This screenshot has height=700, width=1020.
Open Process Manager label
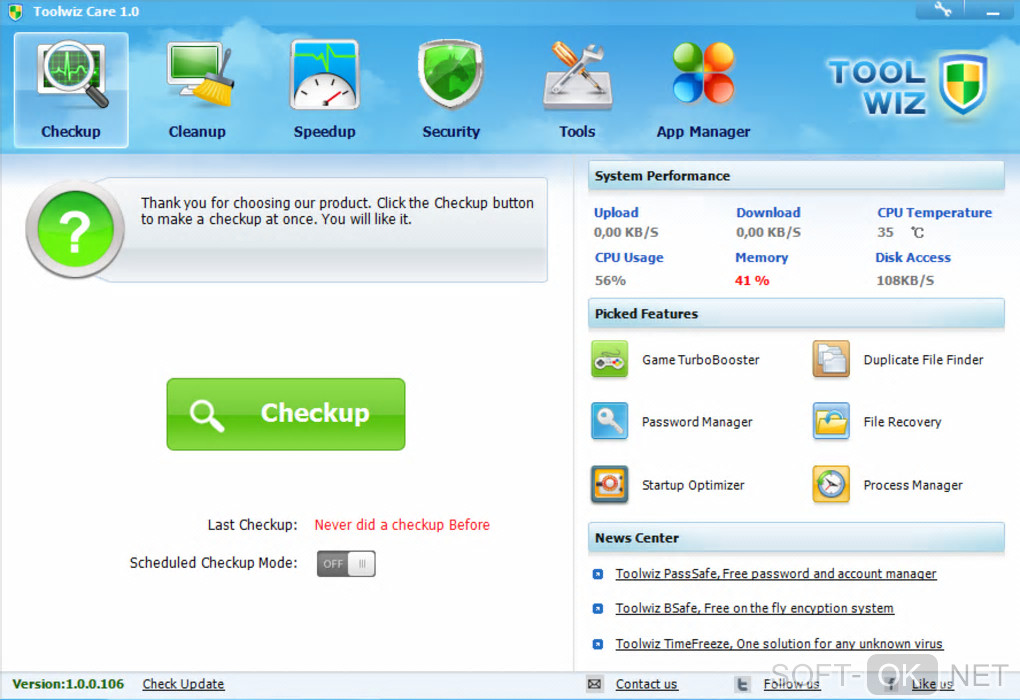pyautogui.click(x=913, y=485)
